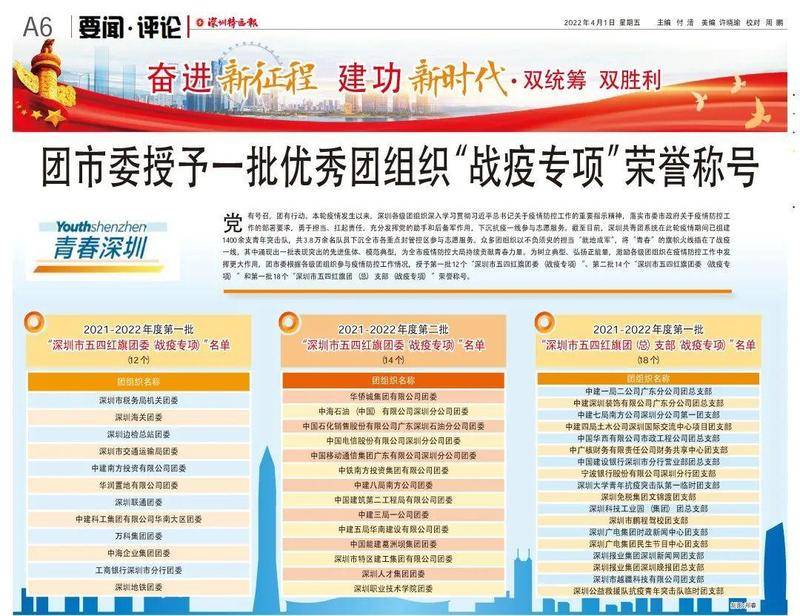The image size is (800, 616).
Task: Select the row "宁波银行股份有限公司深圳分行团支部"
Action: [x=648, y=474]
